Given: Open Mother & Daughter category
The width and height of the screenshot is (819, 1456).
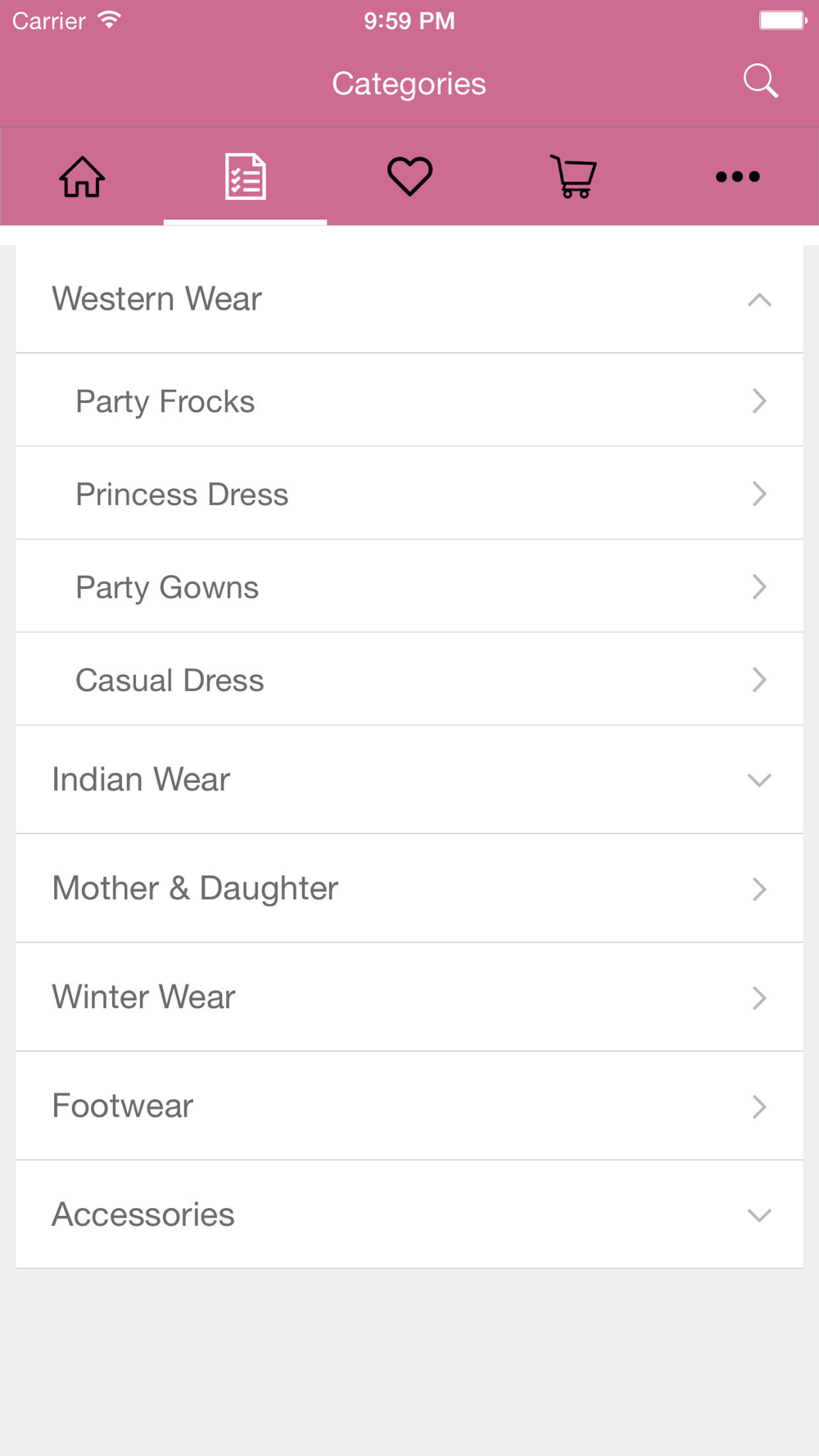Looking at the screenshot, I should click(x=409, y=889).
